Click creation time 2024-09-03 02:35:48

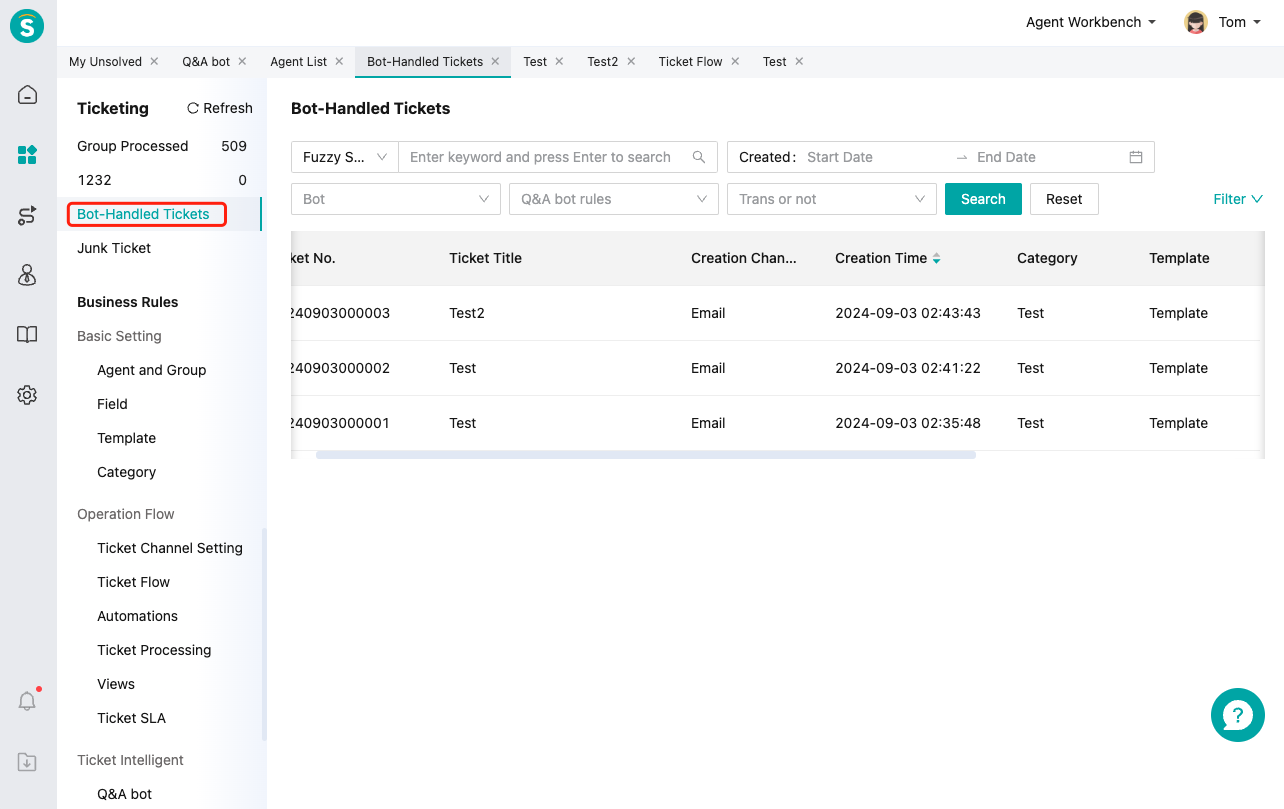908,423
